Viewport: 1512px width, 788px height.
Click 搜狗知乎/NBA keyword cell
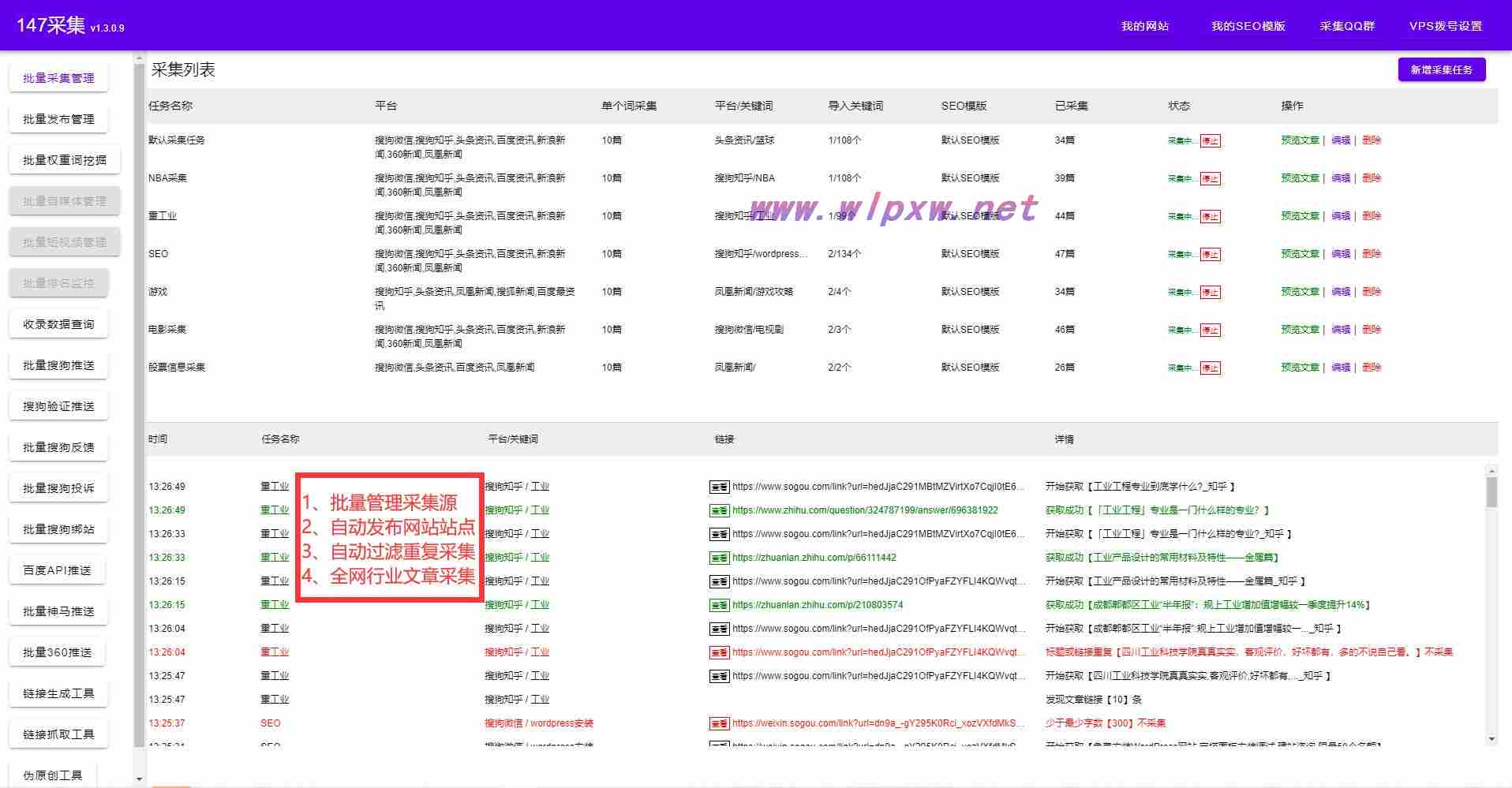tap(744, 178)
